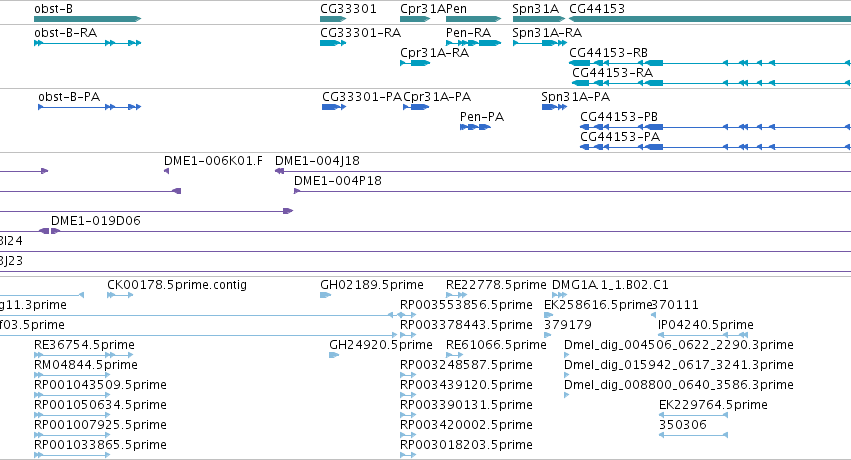Screen dimensions: 851x460
Task: Click the 350306 feature label
Action: (x=683, y=425)
